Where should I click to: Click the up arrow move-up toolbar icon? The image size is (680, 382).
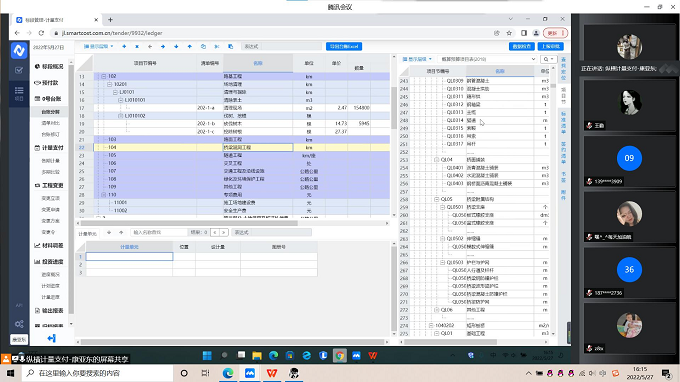pyautogui.click(x=190, y=46)
